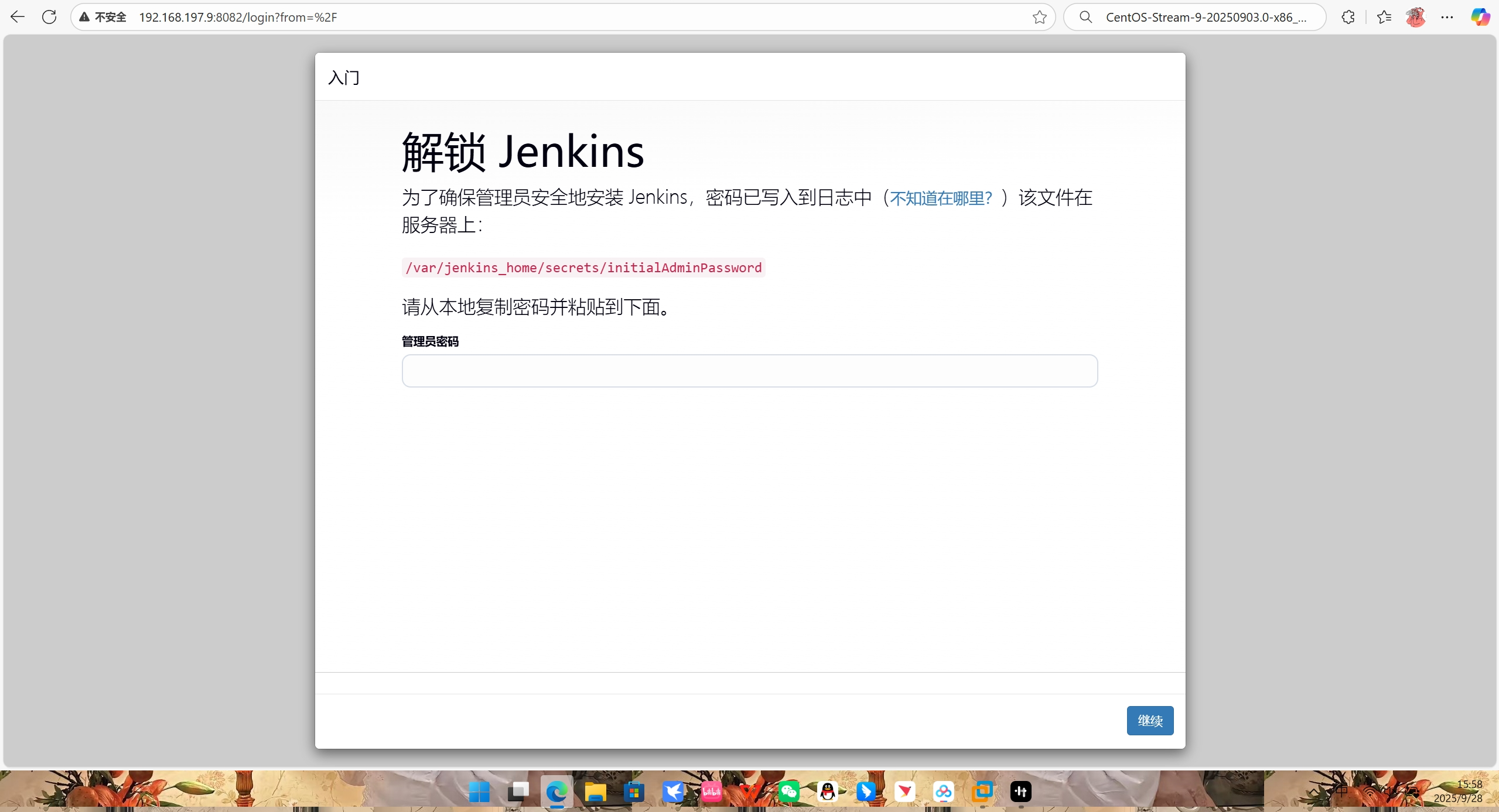Open Task View on taskbar
Screen dimensions: 1499x812
tap(518, 792)
